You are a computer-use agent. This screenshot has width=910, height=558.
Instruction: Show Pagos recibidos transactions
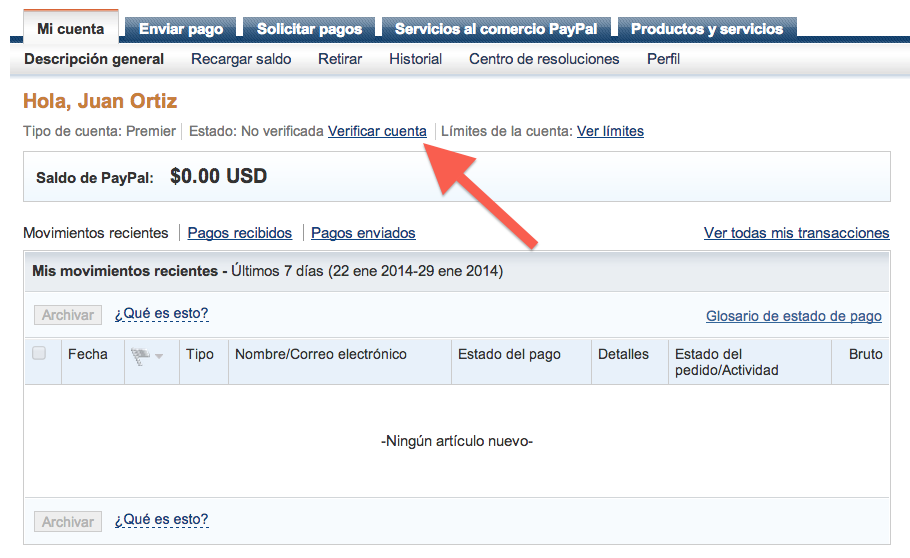pos(240,233)
